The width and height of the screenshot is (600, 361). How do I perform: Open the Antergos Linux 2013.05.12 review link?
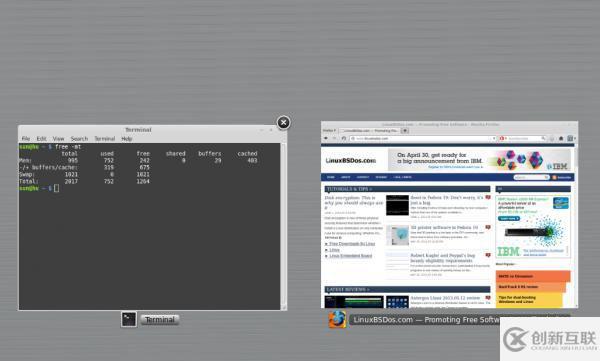click(x=445, y=297)
